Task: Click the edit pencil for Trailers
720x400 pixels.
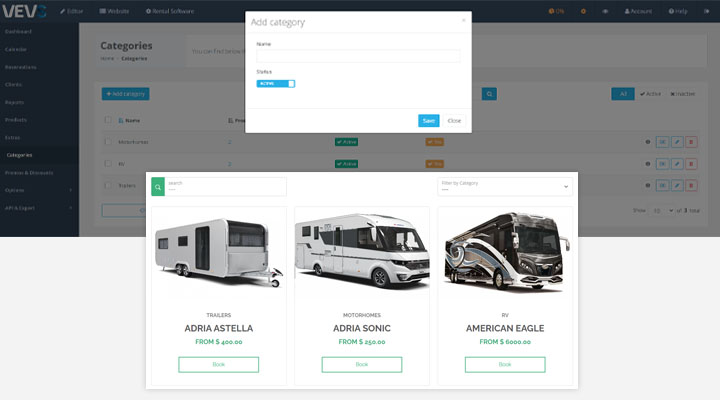Action: point(677,186)
